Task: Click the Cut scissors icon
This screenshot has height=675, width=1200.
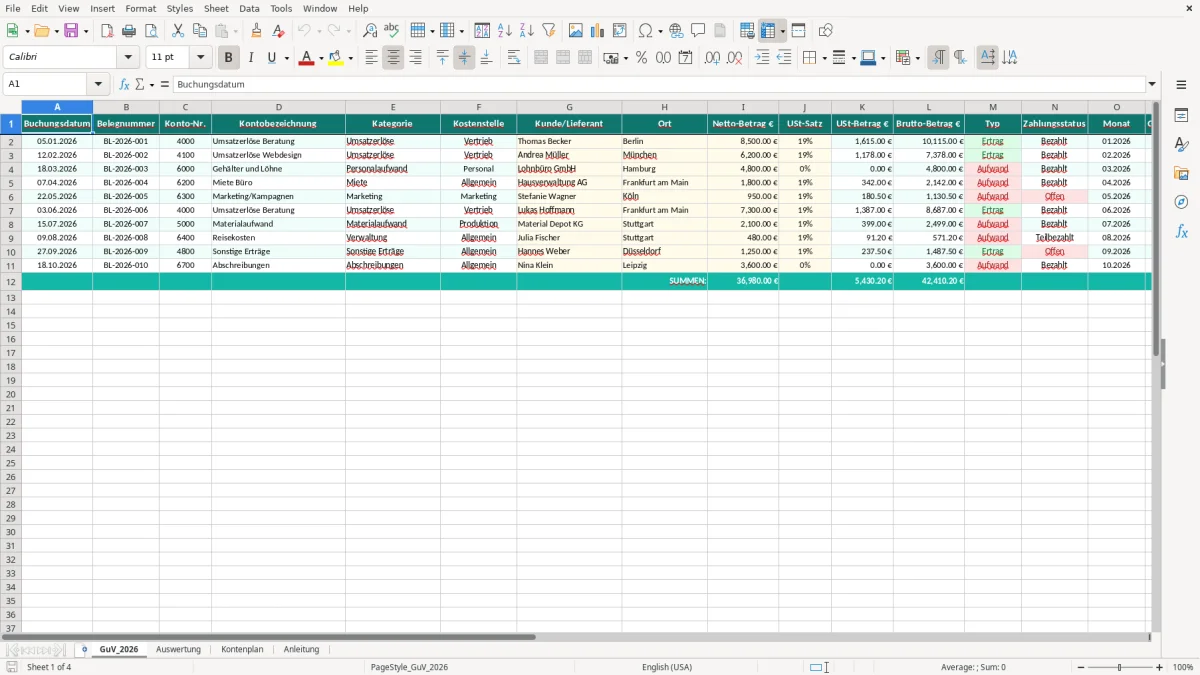Action: click(x=178, y=31)
